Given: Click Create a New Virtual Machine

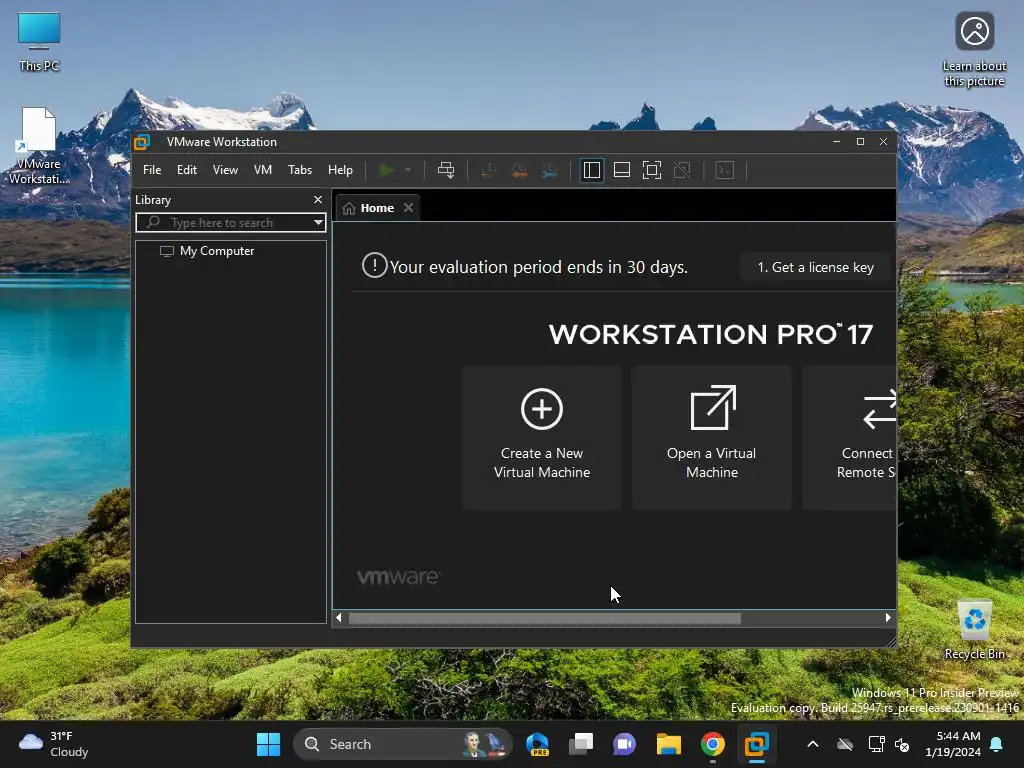Looking at the screenshot, I should (541, 438).
